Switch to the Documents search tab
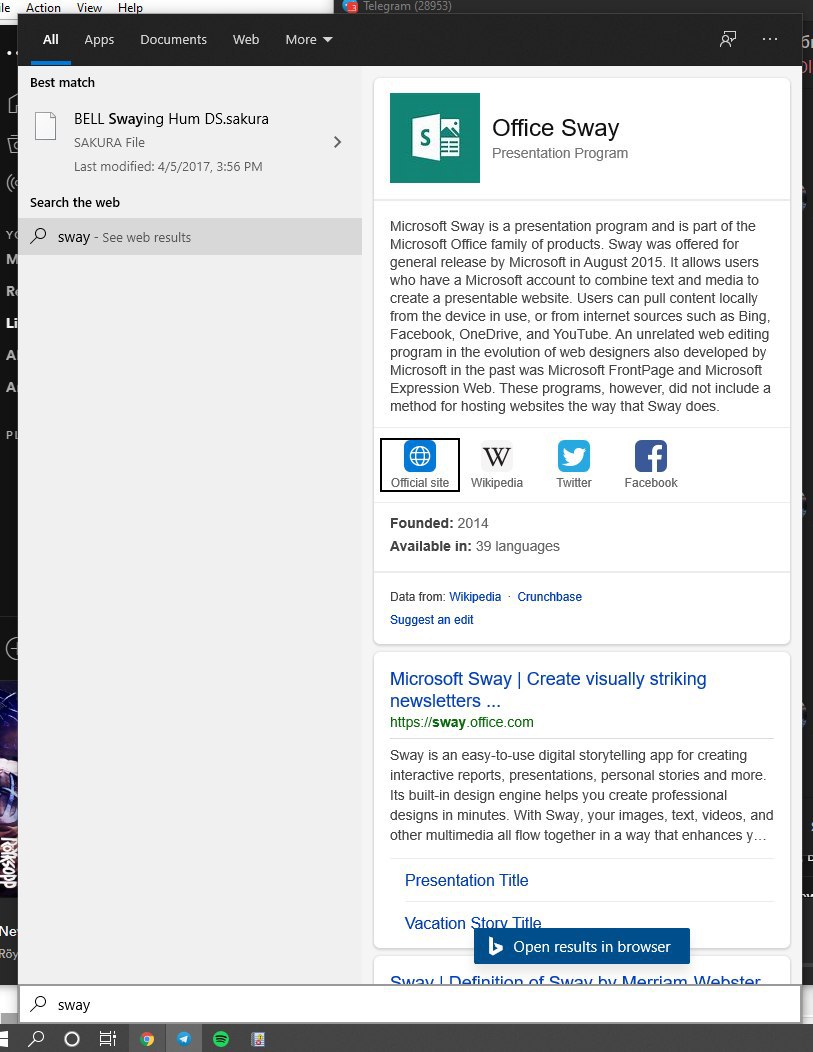The image size is (813, 1052). pos(173,40)
